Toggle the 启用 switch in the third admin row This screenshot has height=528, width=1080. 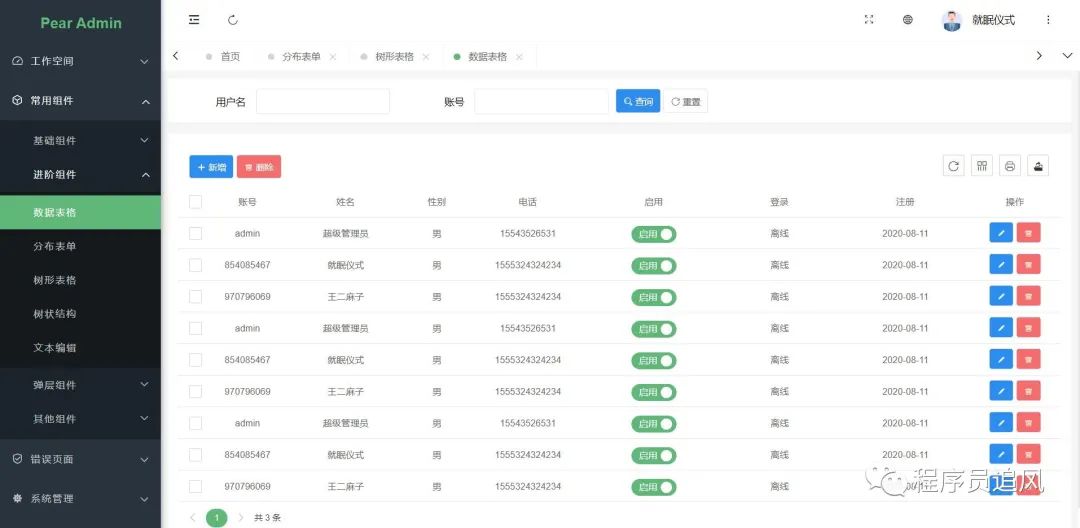click(654, 424)
